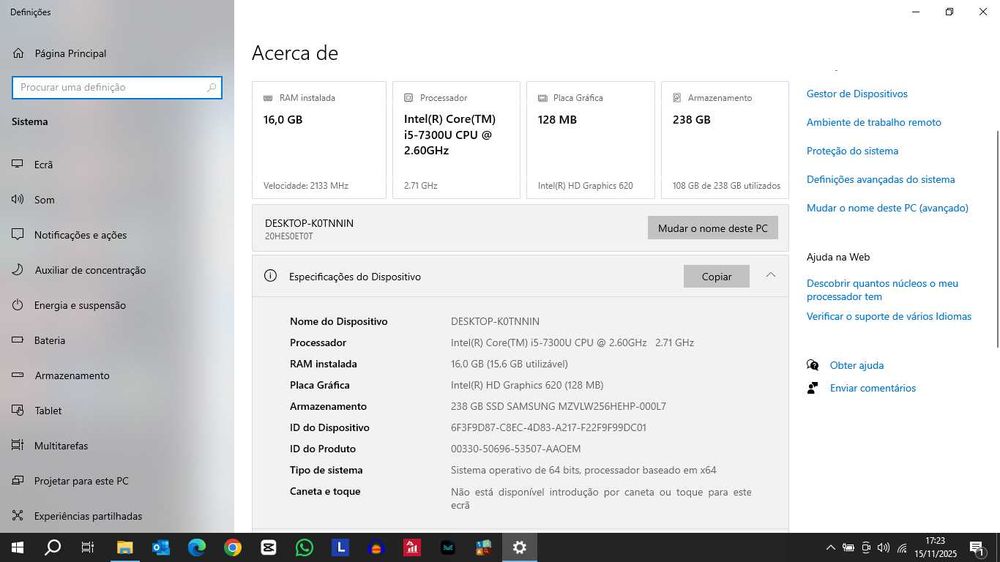Click the battery icon in system tray
Screen dimensions: 1000x562
click(x=848, y=547)
